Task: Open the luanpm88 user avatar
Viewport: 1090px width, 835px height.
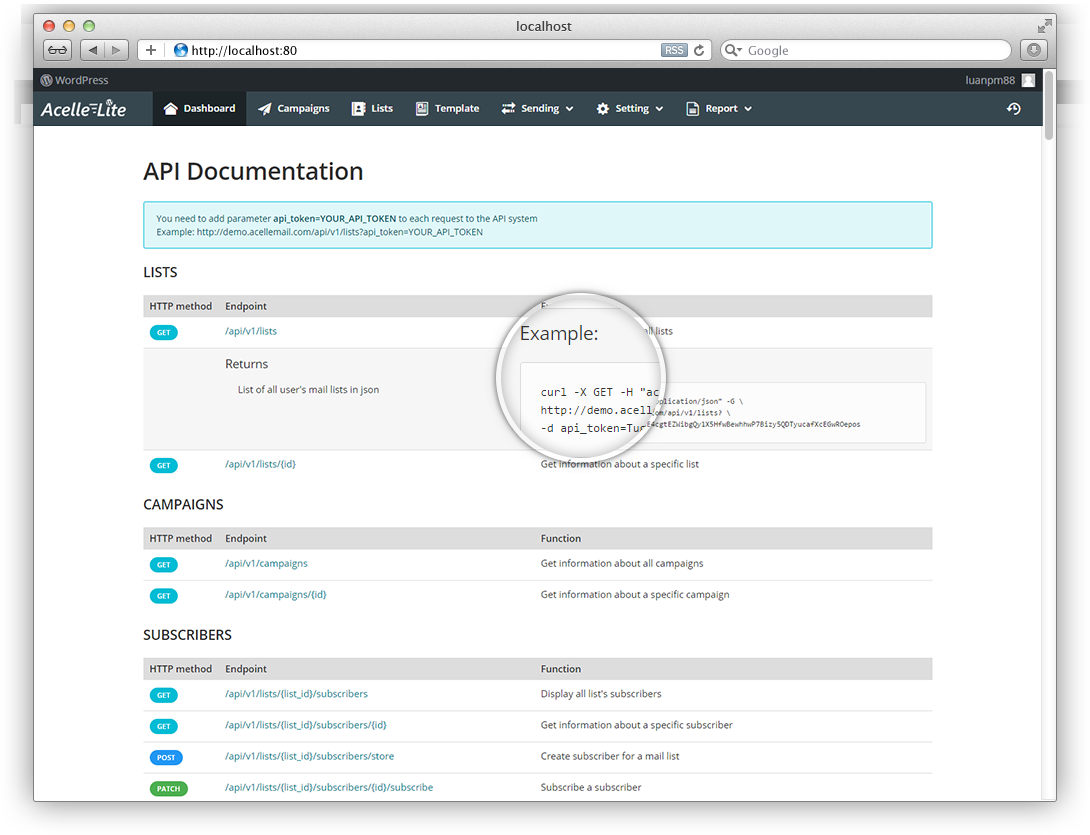Action: point(1029,80)
